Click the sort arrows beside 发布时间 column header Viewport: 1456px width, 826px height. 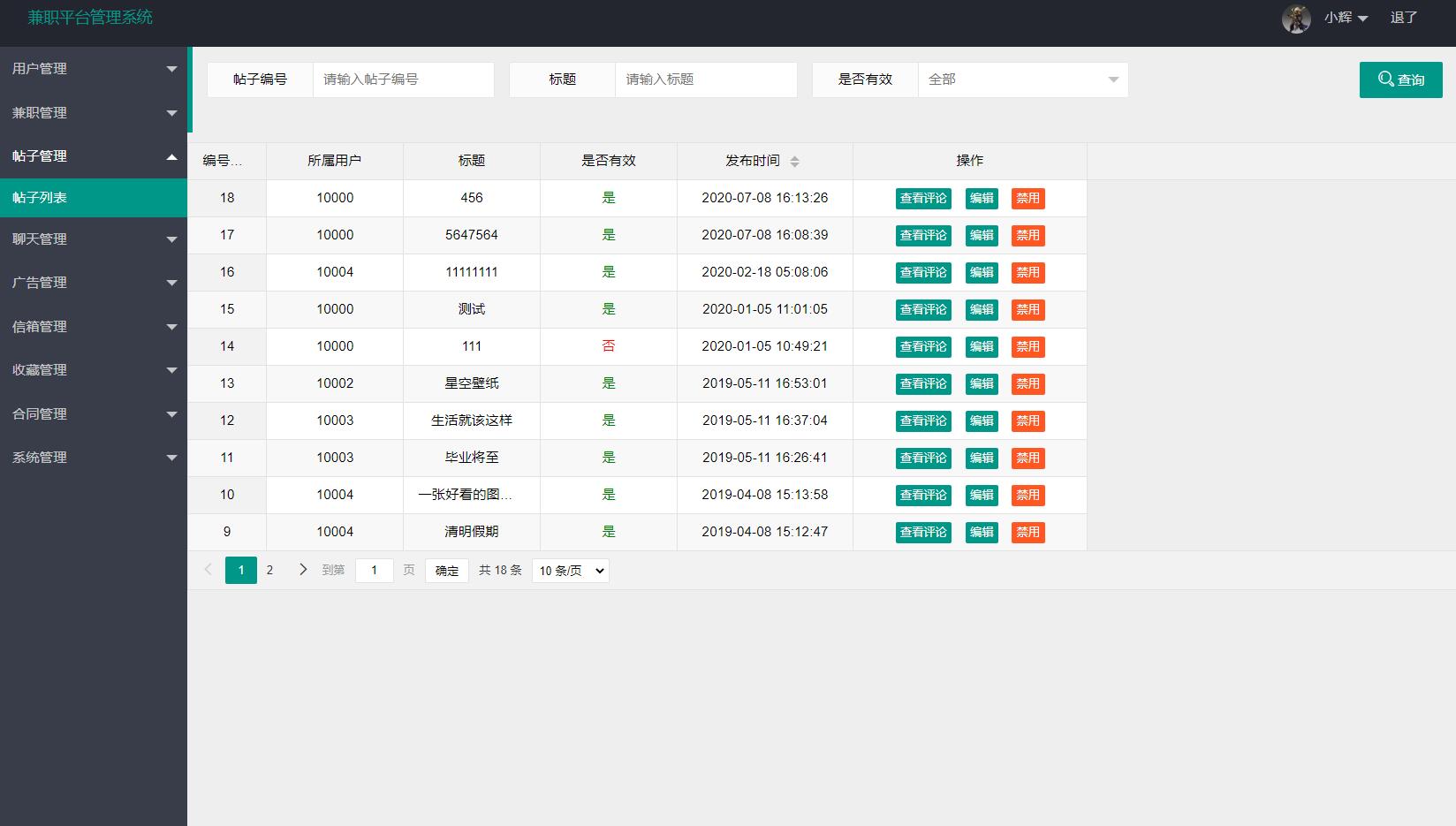[796, 161]
